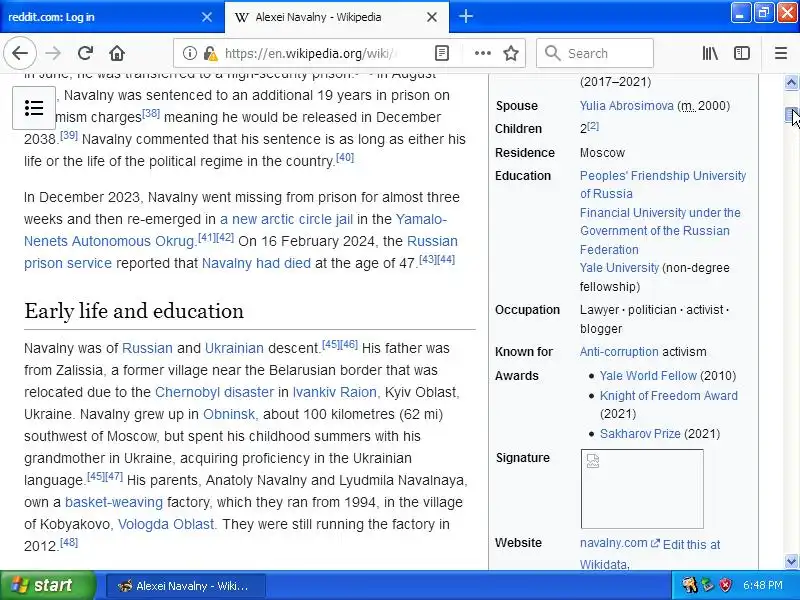Open the Sakharov Prize link
Screen dimensions: 800x600
pyautogui.click(x=640, y=434)
